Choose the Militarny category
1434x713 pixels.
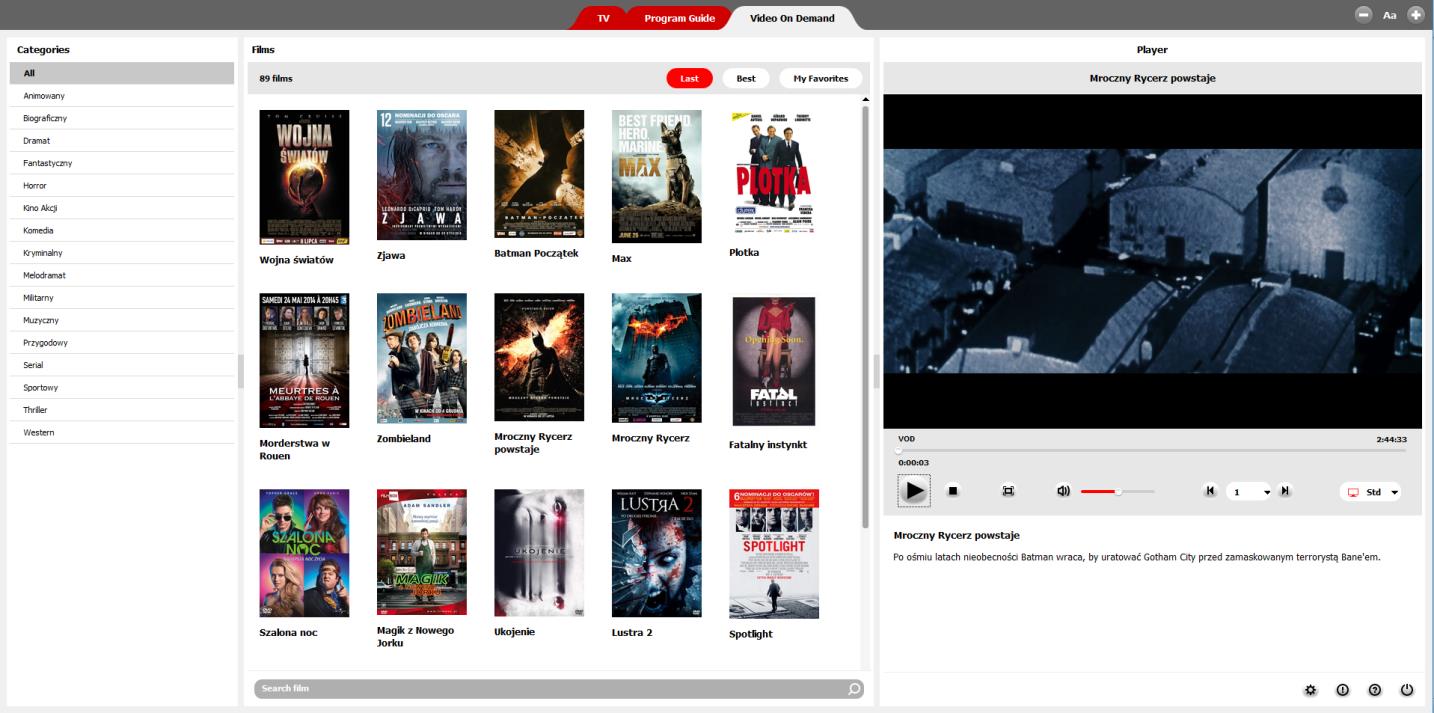(x=122, y=298)
